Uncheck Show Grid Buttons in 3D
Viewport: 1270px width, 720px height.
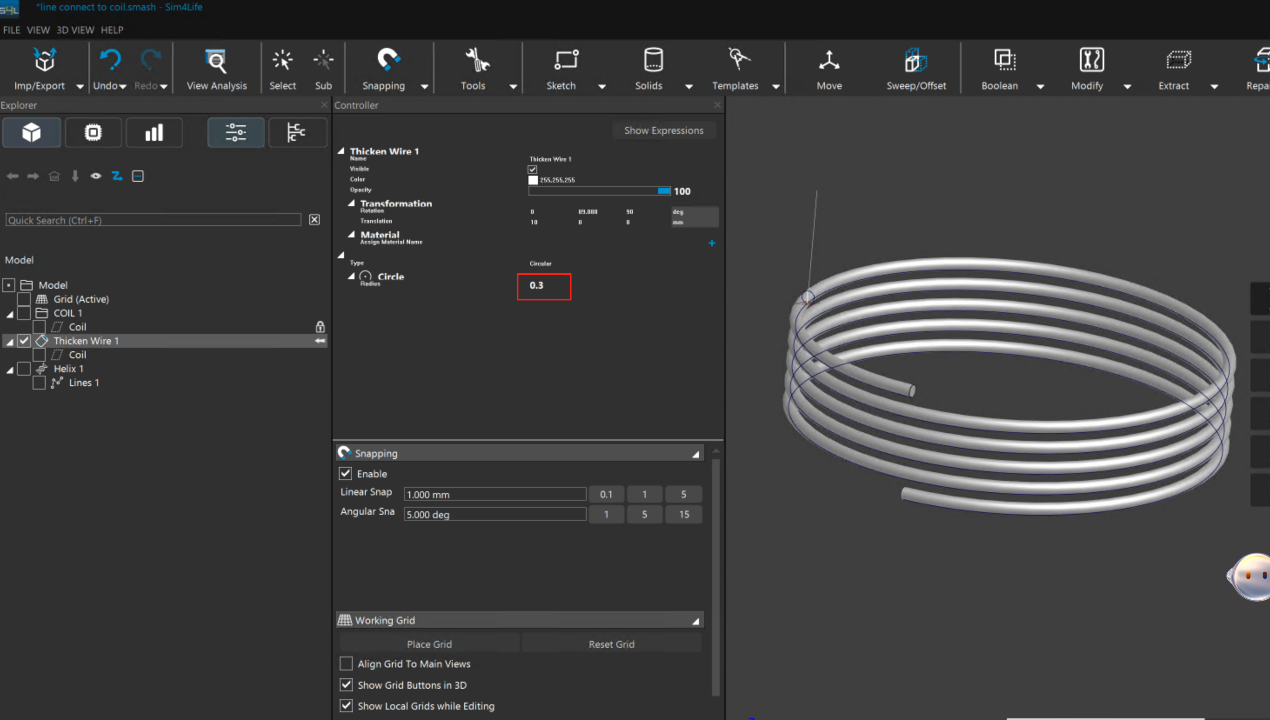click(346, 685)
